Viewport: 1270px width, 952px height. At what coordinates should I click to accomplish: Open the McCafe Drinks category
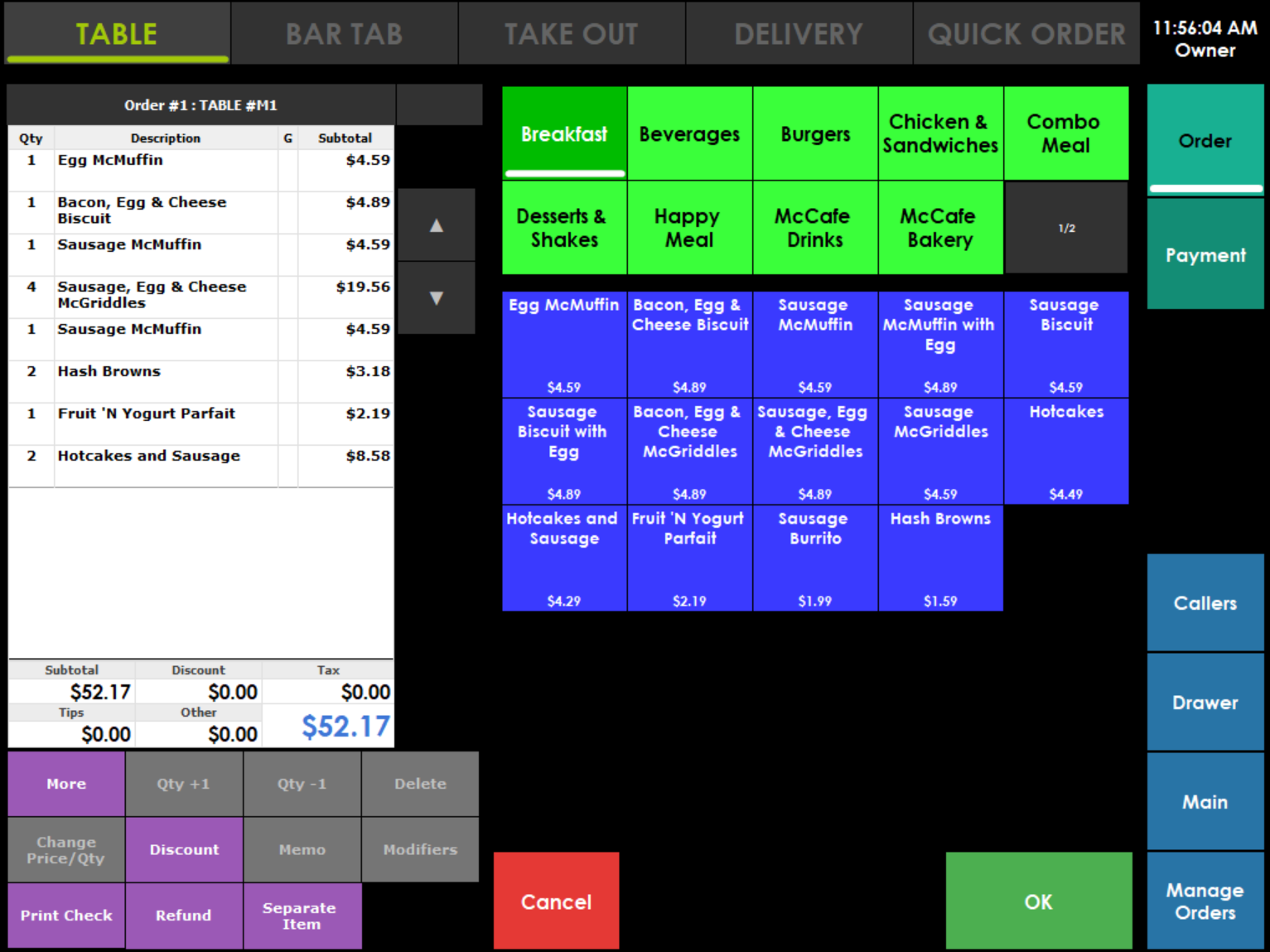[815, 228]
